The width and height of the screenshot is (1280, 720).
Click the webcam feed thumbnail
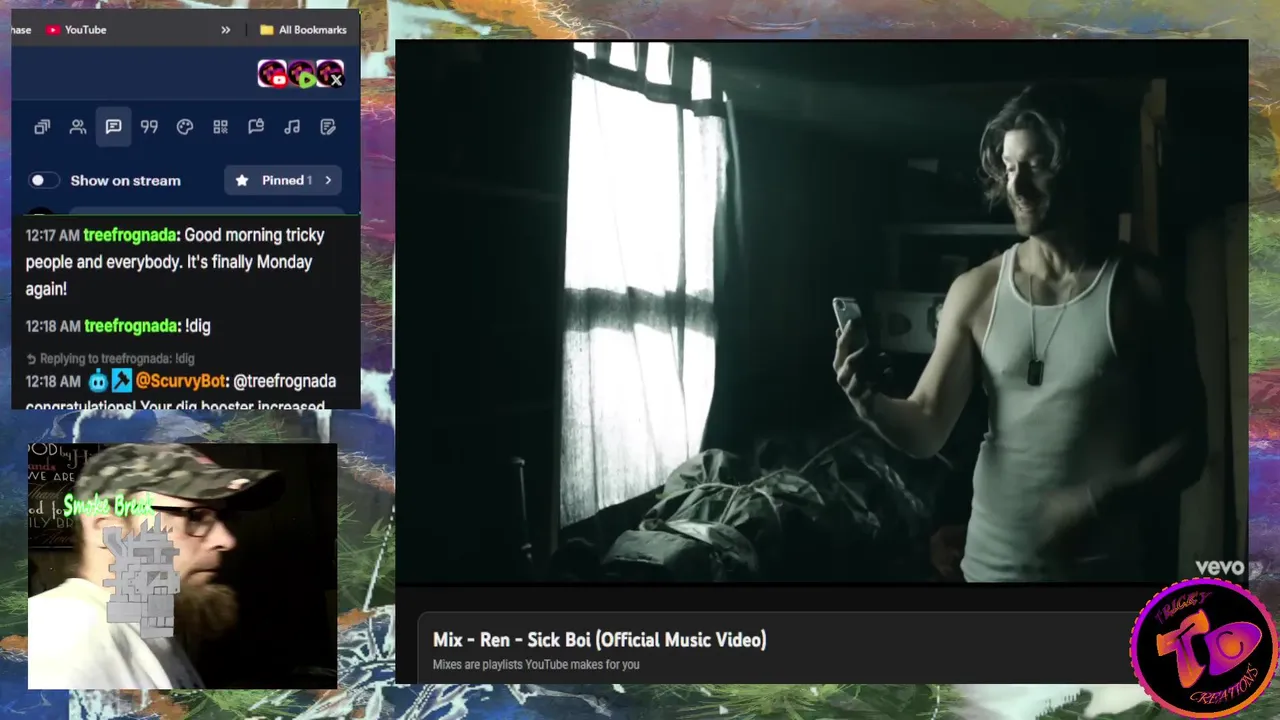pyautogui.click(x=182, y=566)
